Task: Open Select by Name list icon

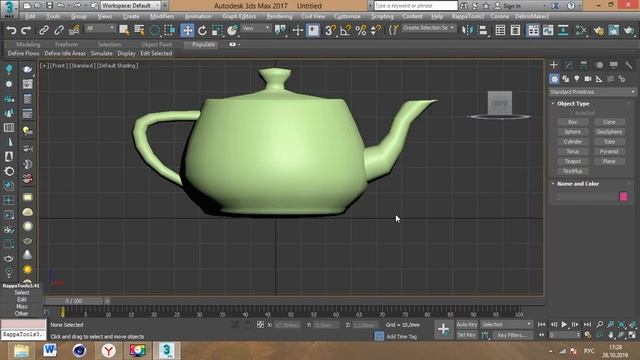Action: (x=139, y=30)
